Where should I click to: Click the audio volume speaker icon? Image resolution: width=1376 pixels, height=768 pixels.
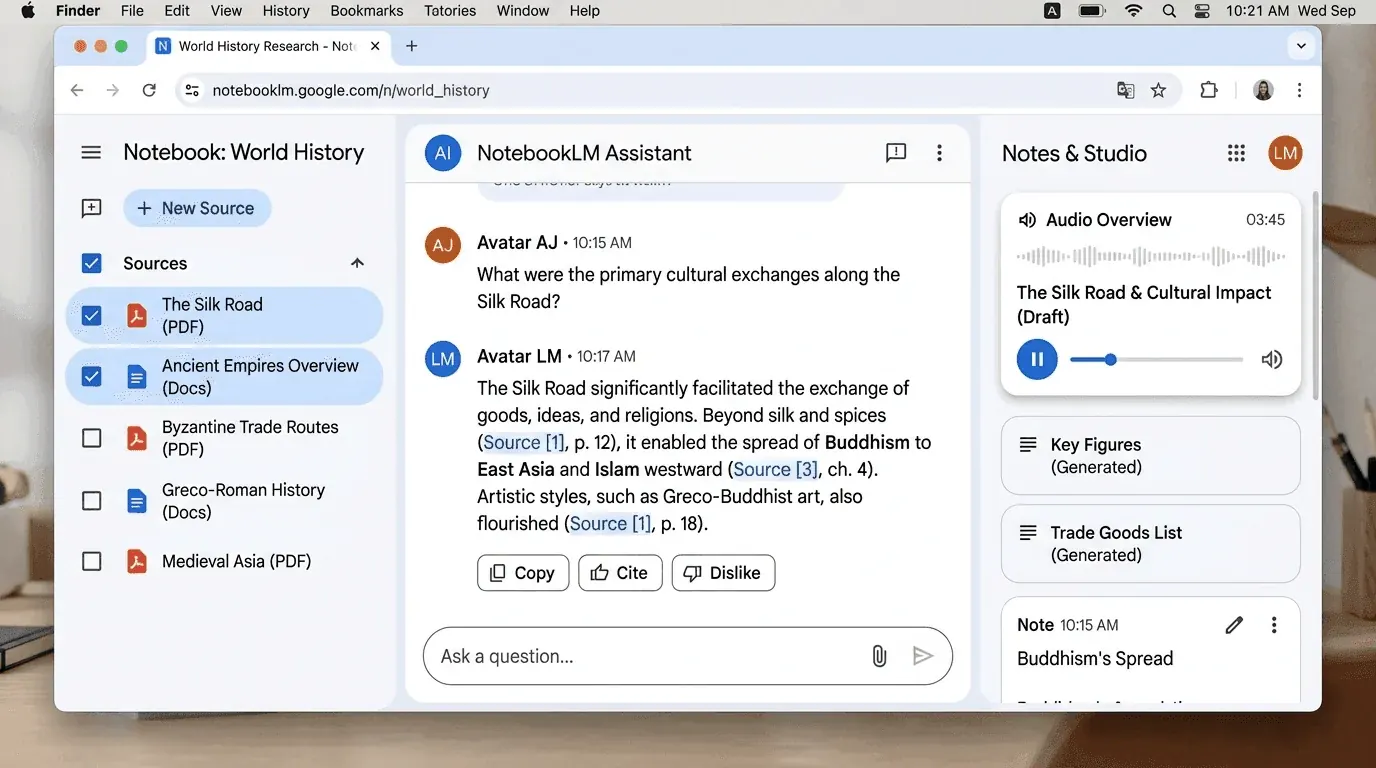[1271, 360]
